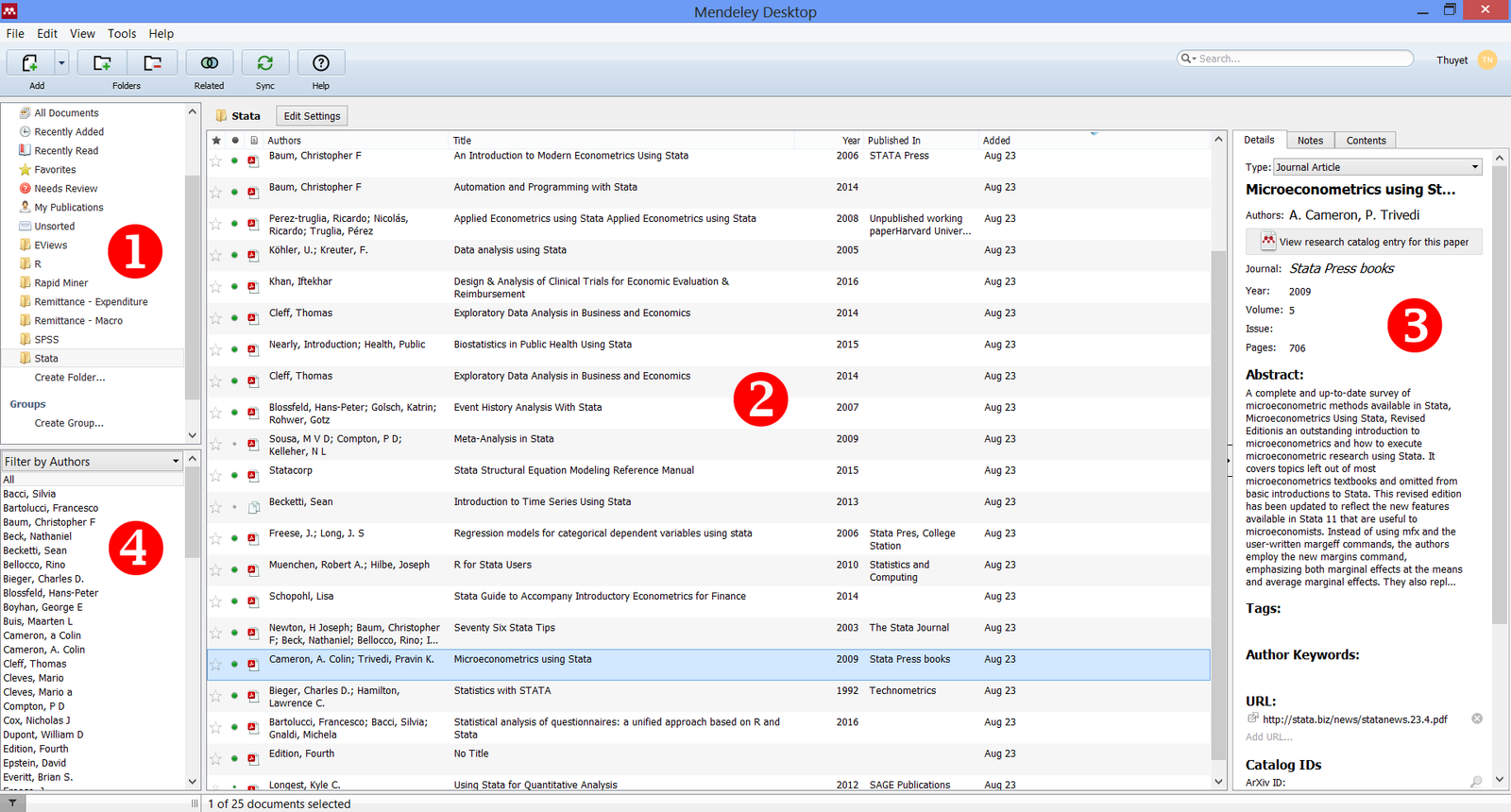Toggle read status dot for Statacorp entry
The image size is (1511, 812).
(x=235, y=476)
